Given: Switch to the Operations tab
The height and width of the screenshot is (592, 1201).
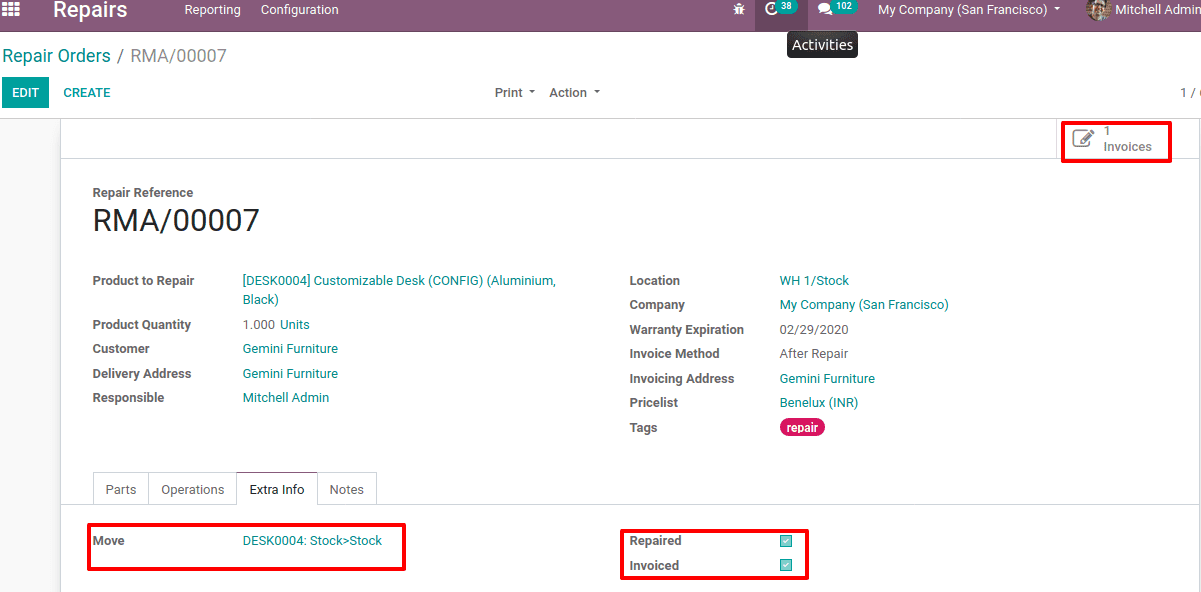Looking at the screenshot, I should coord(193,489).
